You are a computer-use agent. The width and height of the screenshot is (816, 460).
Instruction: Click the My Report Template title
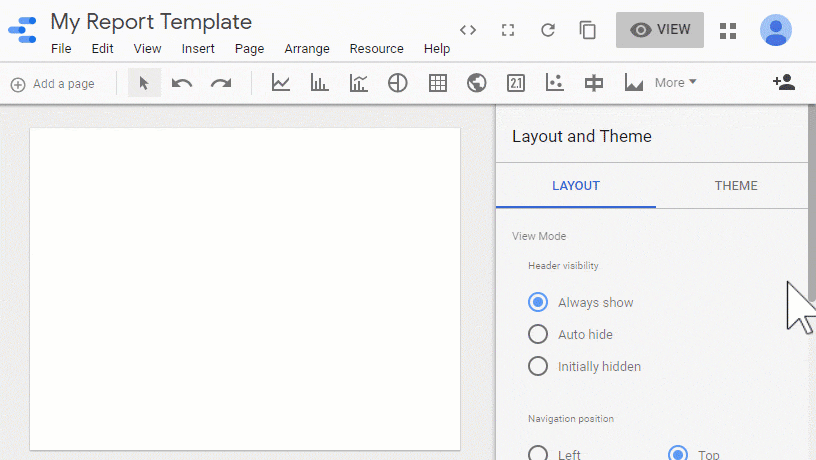[x=151, y=21]
